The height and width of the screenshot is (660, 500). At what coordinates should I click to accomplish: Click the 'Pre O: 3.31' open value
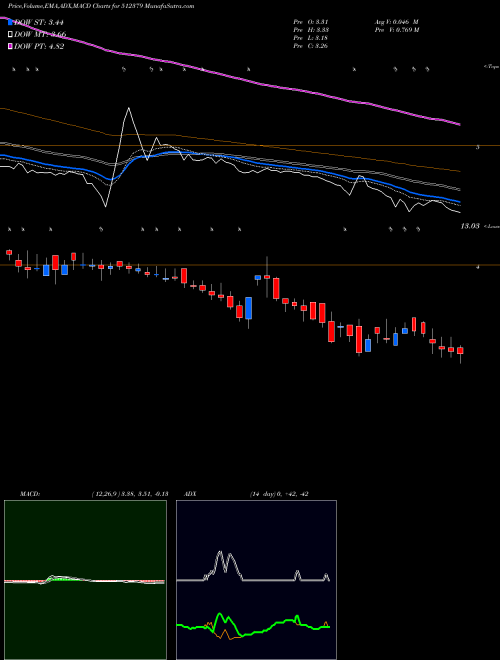(311, 22)
